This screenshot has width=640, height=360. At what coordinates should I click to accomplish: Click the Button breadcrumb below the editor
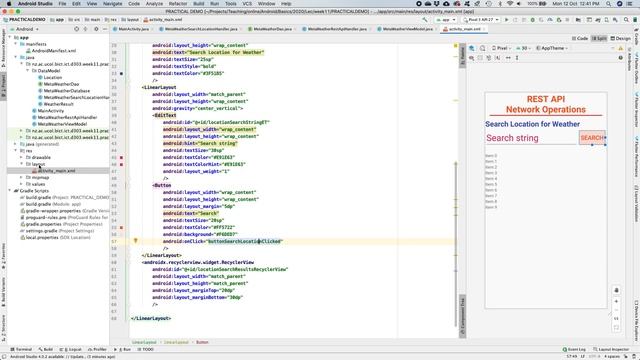202,342
